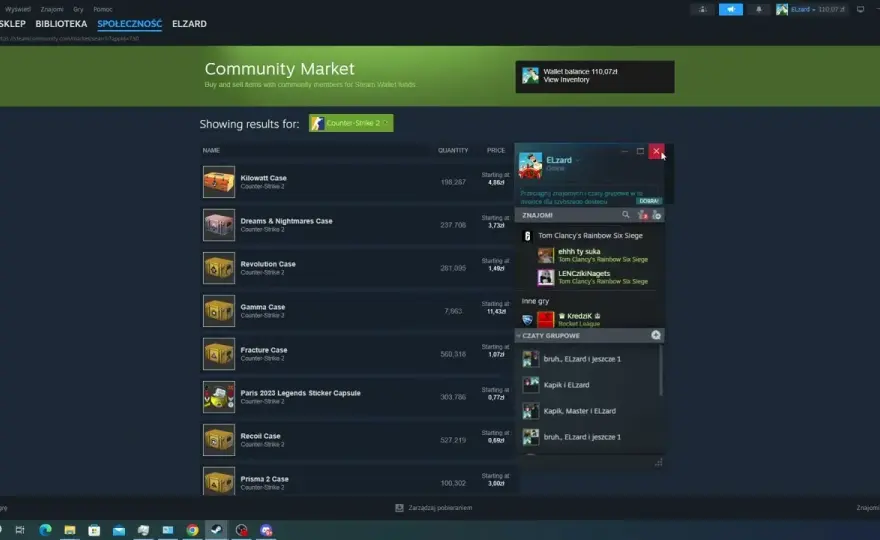Click the Rainbow Six Siege game icon

click(527, 236)
